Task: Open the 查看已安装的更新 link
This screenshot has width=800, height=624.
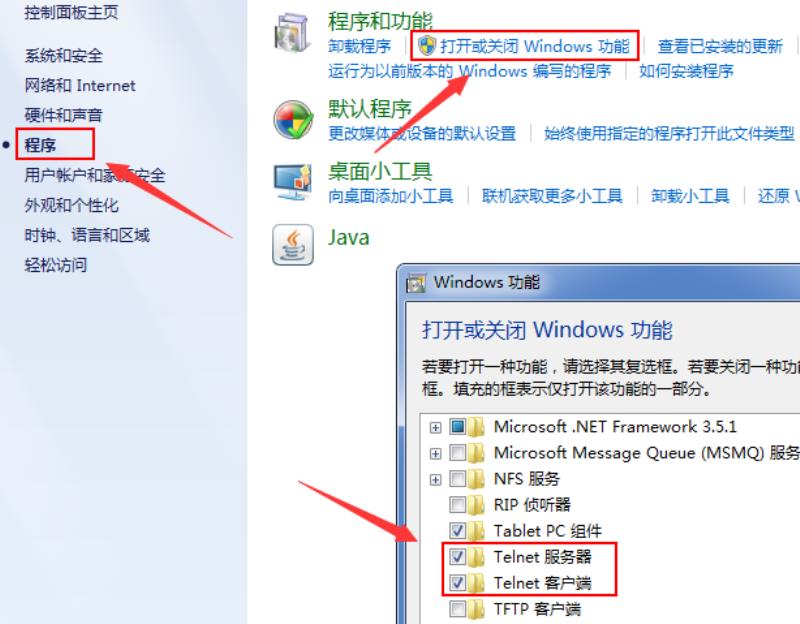Action: tap(720, 46)
